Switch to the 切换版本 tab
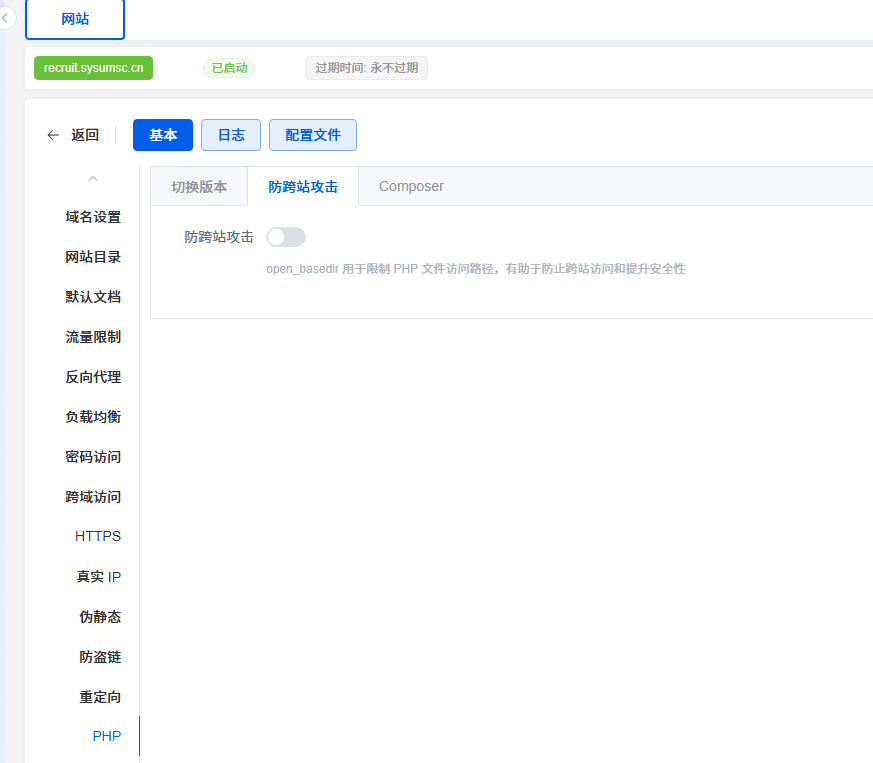Image resolution: width=873 pixels, height=763 pixels. [x=199, y=186]
